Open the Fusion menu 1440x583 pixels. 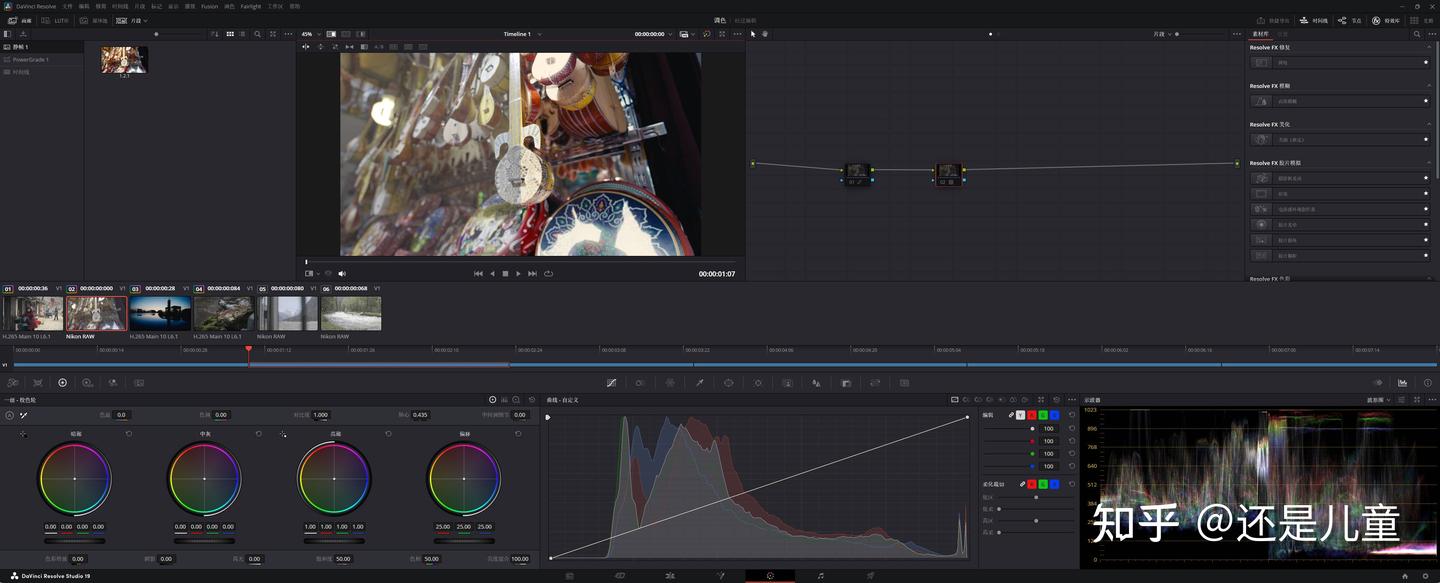pos(209,6)
